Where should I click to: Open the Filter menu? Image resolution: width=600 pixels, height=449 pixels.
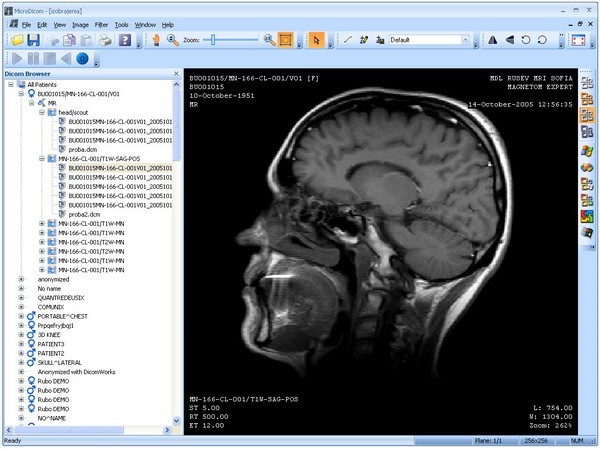pyautogui.click(x=101, y=25)
